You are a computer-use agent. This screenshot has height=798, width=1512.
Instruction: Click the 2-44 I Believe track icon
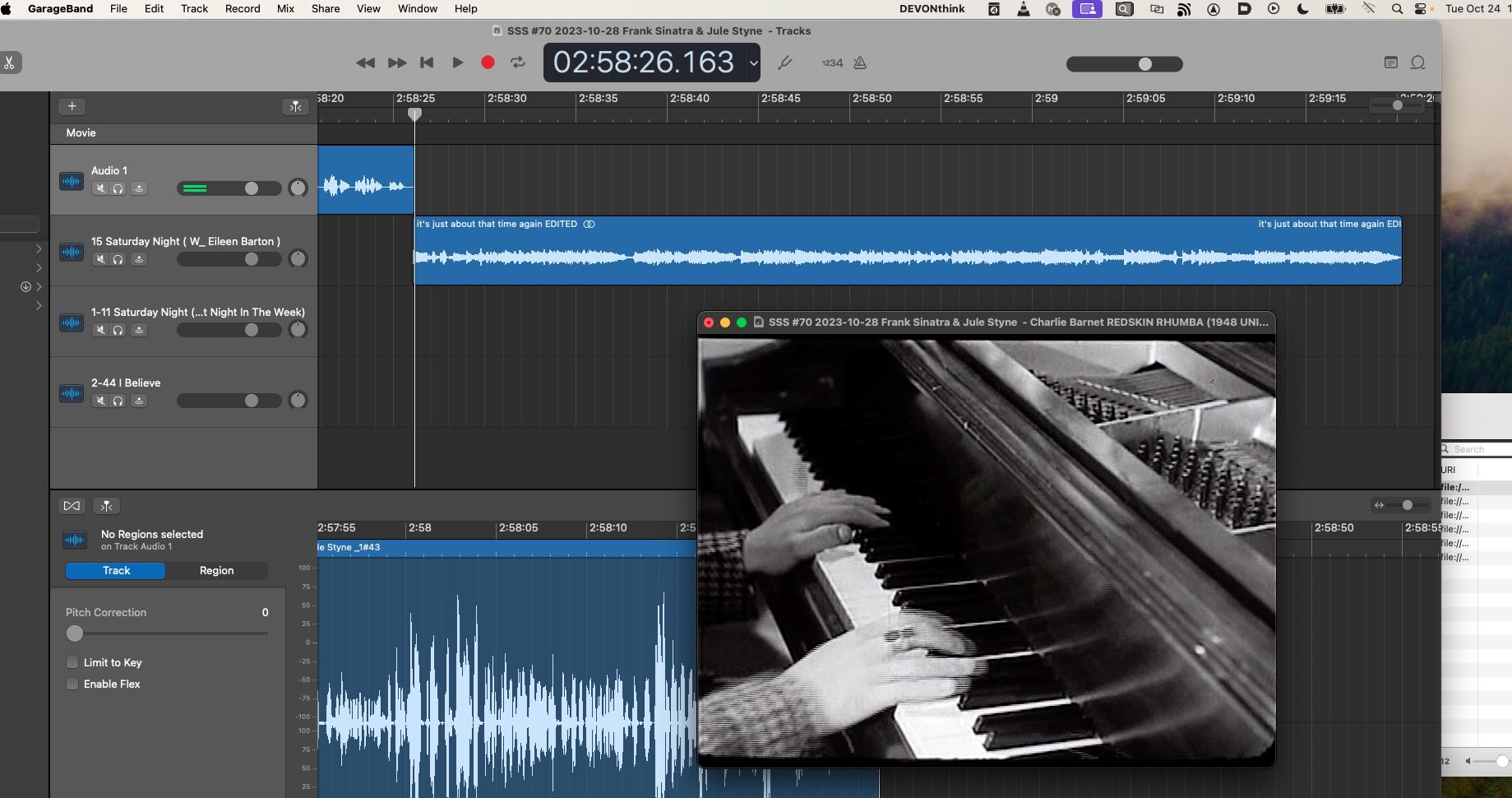[x=72, y=393]
